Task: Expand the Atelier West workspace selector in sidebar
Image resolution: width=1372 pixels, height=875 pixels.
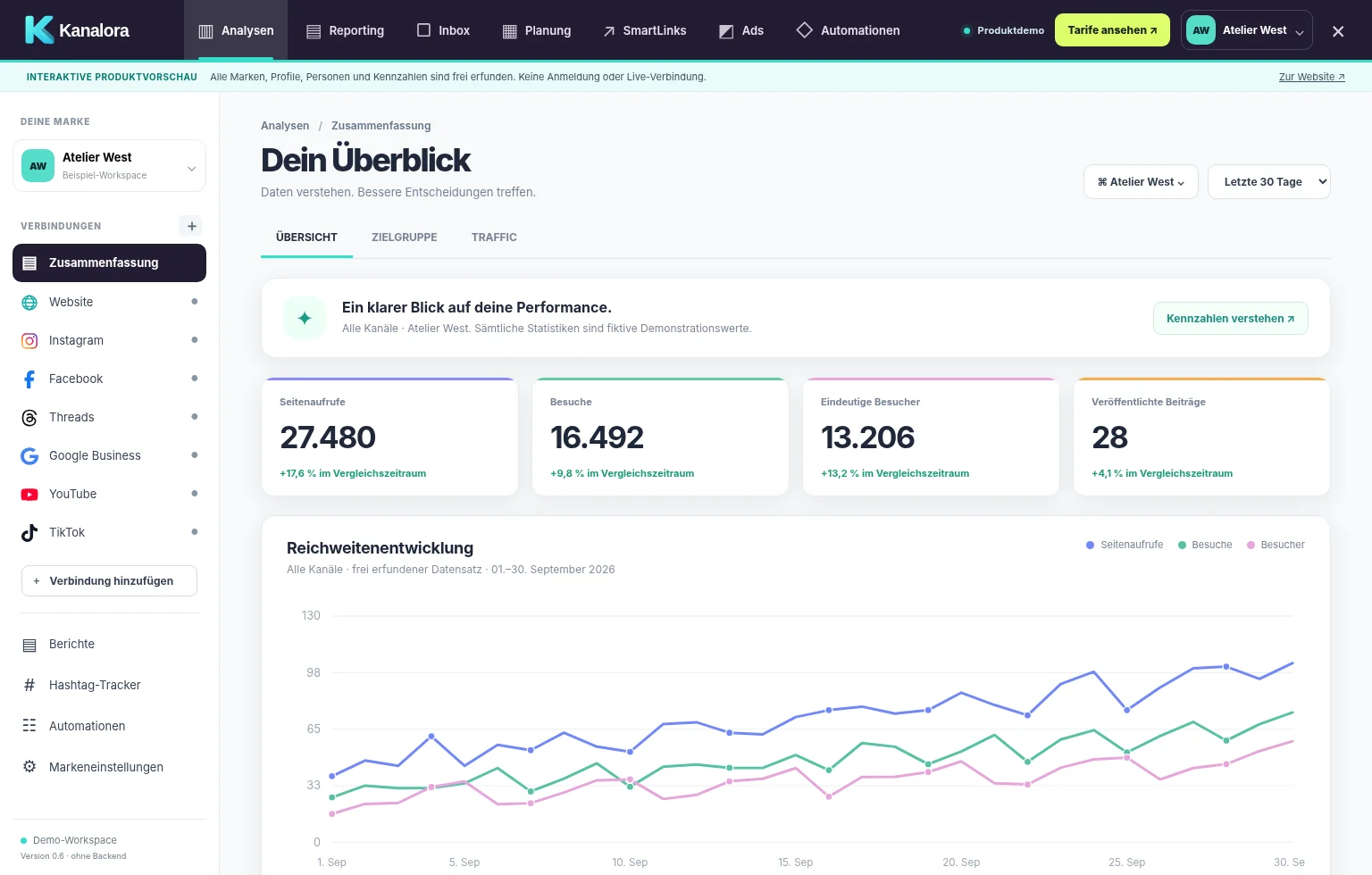Action: (x=109, y=166)
